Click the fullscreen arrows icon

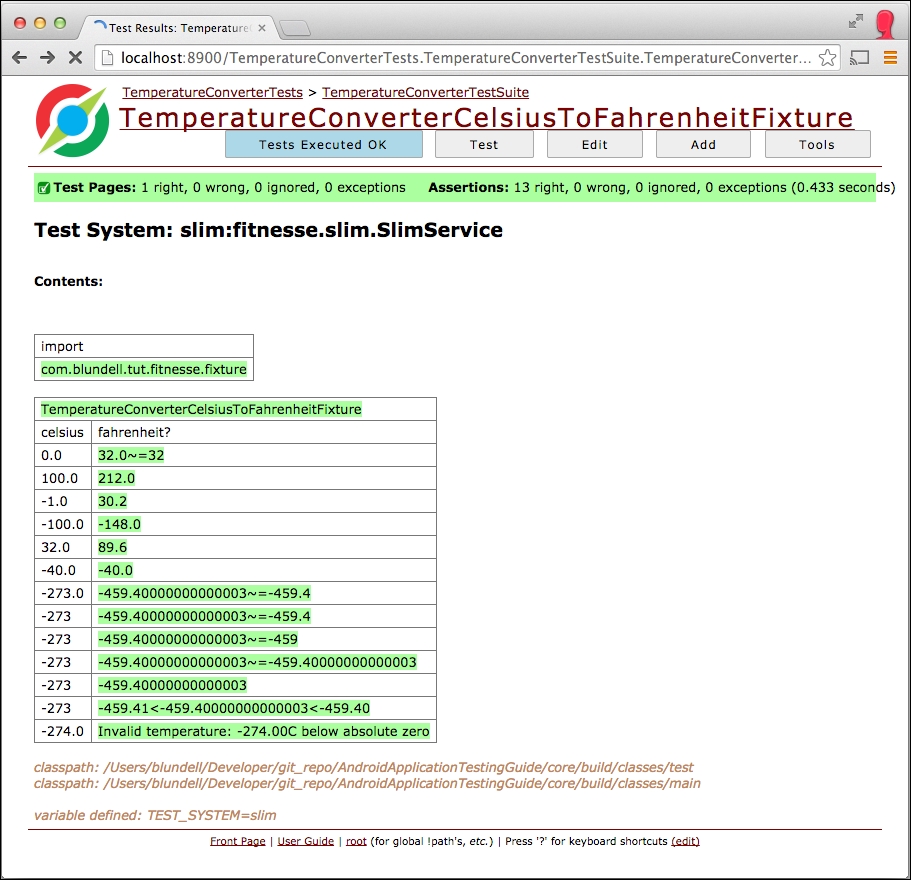pos(856,21)
